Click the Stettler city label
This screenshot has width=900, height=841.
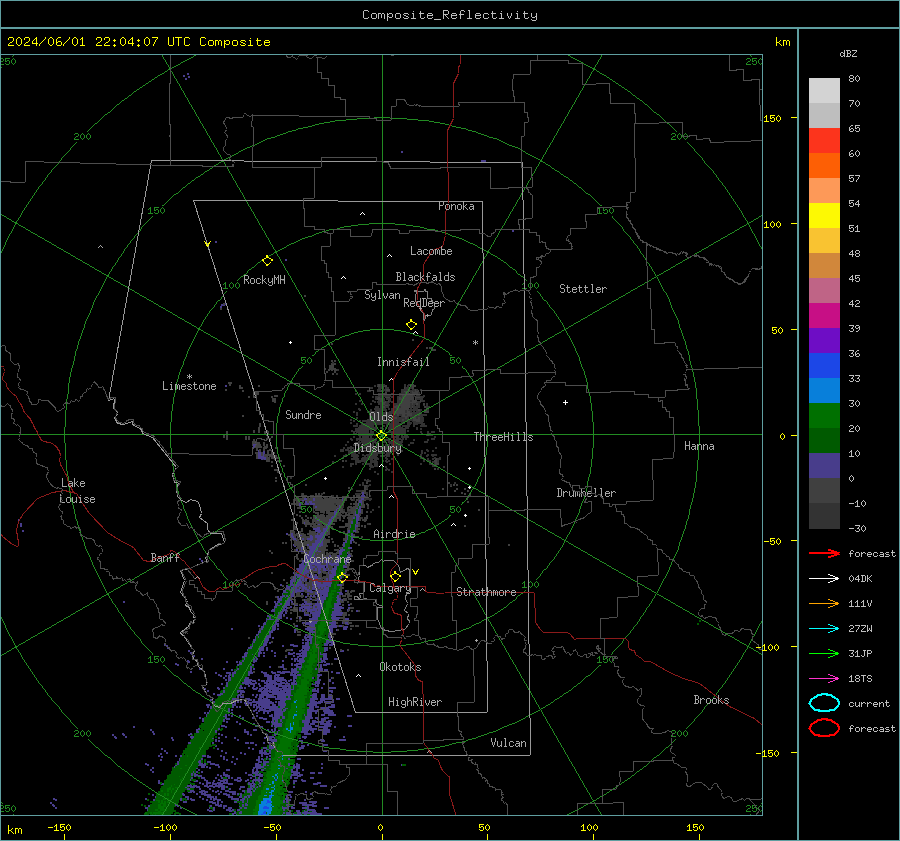(583, 289)
